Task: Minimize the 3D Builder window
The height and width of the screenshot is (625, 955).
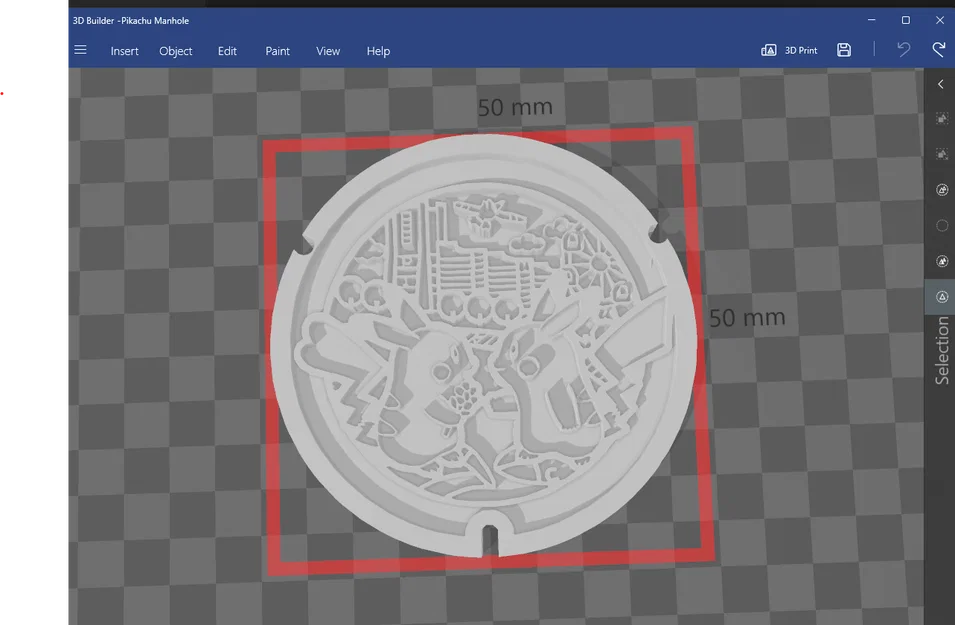Action: (x=872, y=20)
